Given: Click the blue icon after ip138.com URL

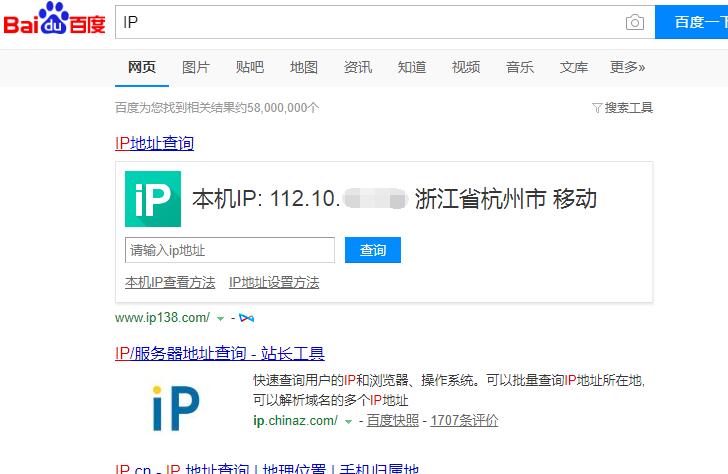Looking at the screenshot, I should click(x=247, y=318).
